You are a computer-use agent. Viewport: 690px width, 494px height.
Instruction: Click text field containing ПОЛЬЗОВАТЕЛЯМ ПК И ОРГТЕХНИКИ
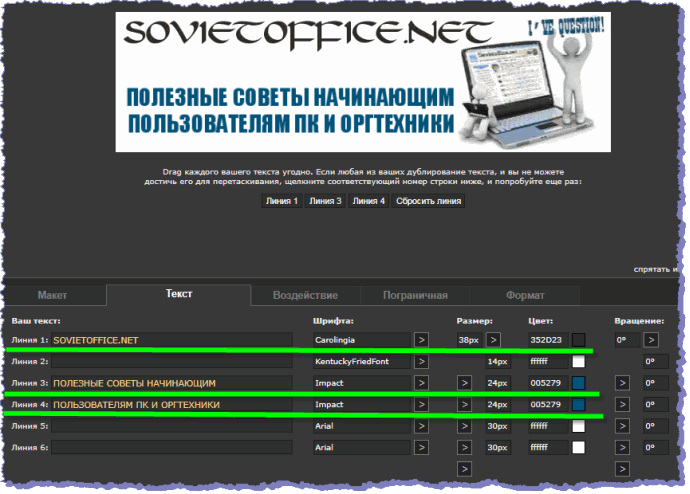tap(172, 405)
